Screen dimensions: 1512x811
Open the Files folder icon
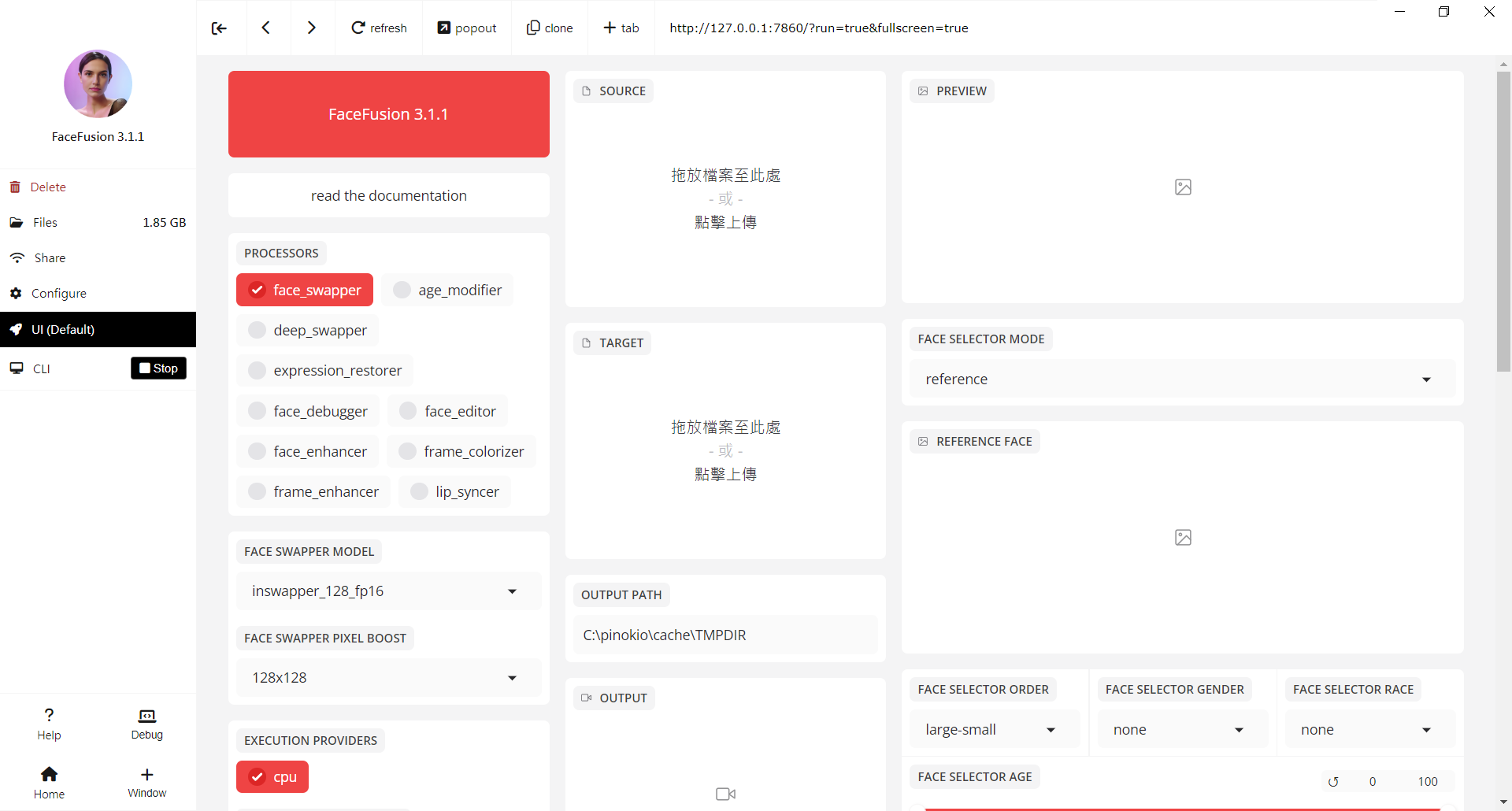click(x=17, y=222)
